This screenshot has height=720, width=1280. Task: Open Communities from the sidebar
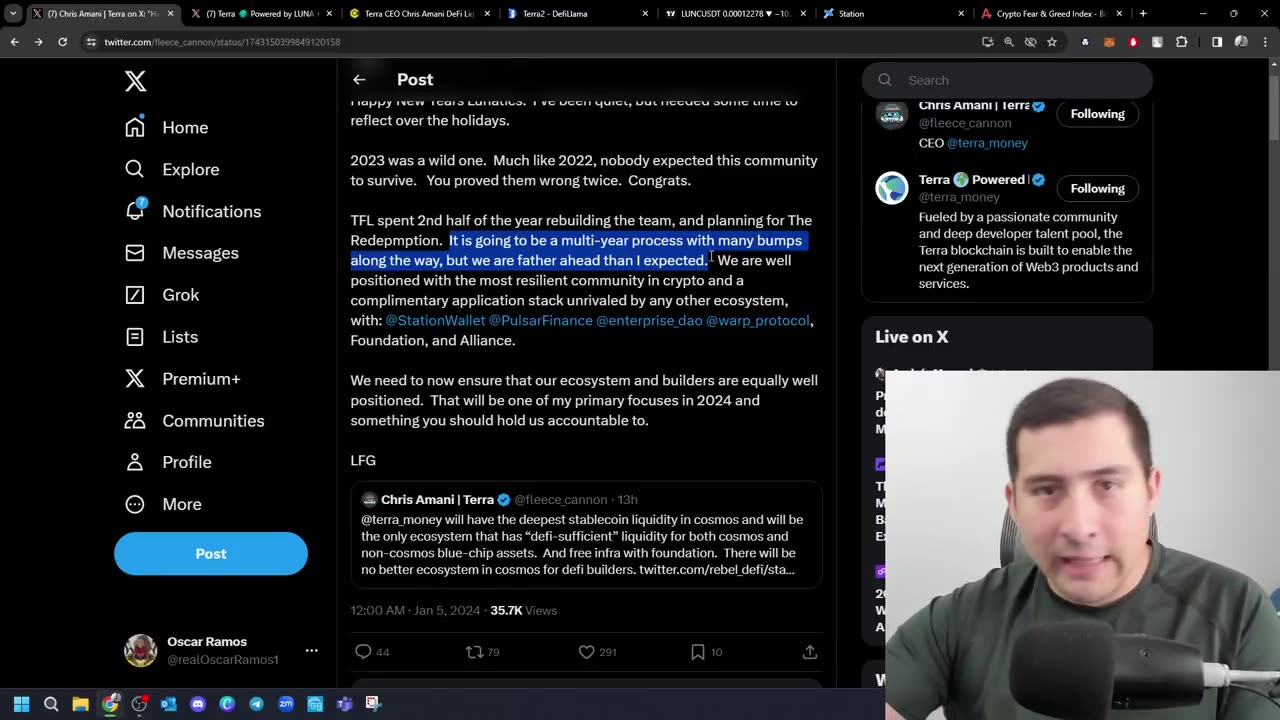(195, 421)
